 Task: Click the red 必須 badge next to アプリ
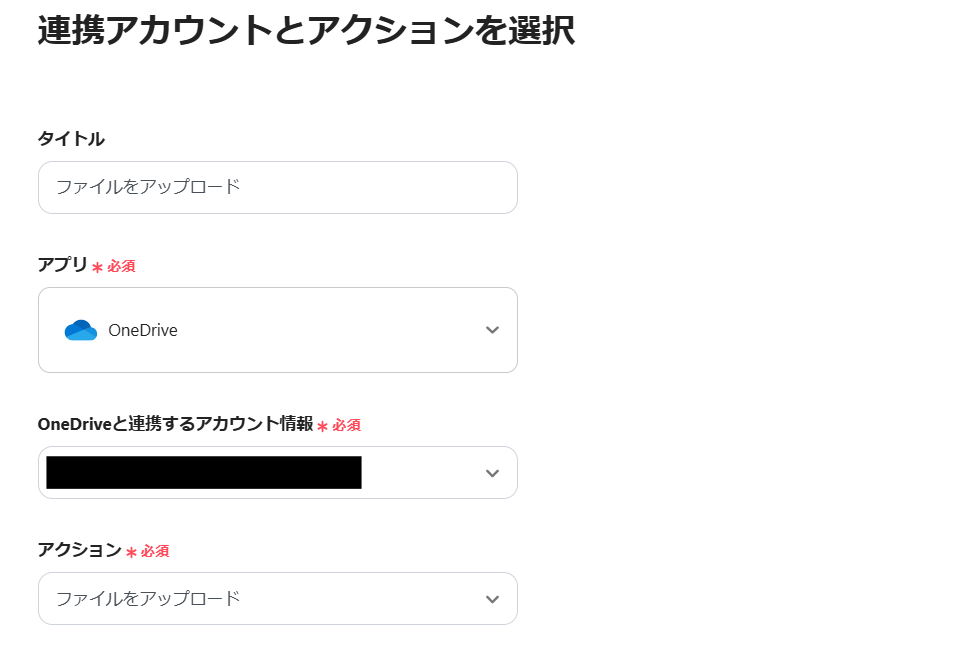pos(124,266)
